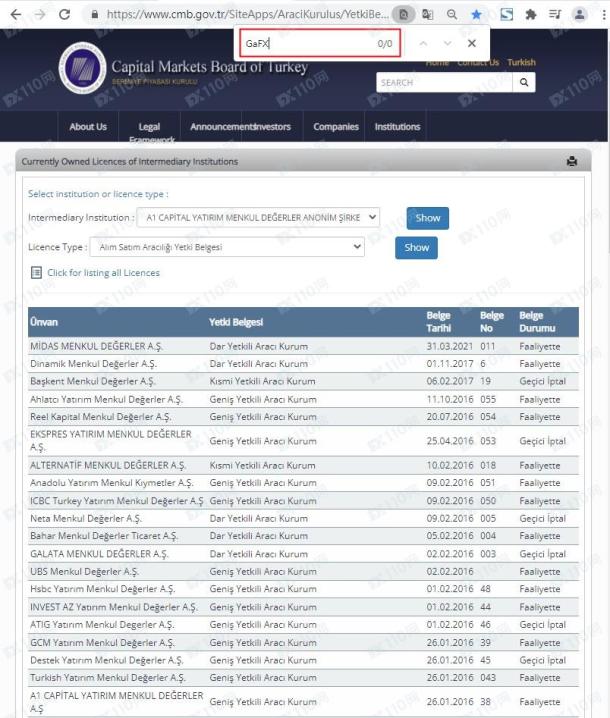Screen dimensions: 610x718
Task: Open the About Us menu
Action: pos(88,127)
